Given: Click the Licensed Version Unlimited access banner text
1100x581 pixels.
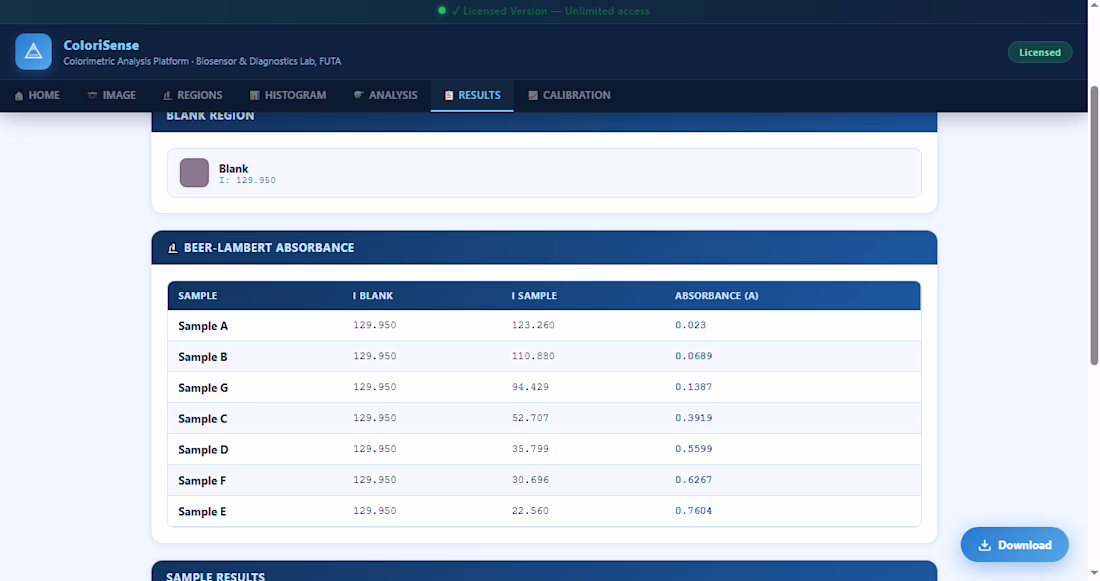Looking at the screenshot, I should pyautogui.click(x=551, y=11).
